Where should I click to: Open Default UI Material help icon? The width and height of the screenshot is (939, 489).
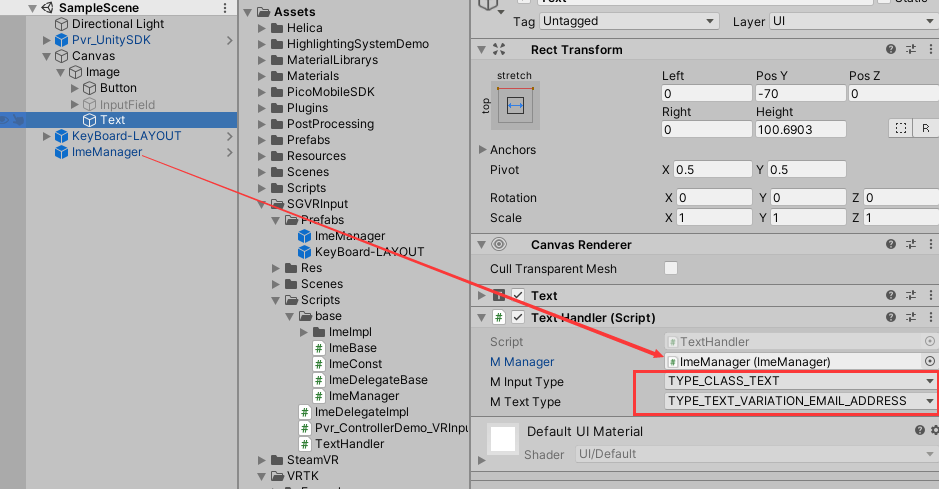tap(920, 430)
